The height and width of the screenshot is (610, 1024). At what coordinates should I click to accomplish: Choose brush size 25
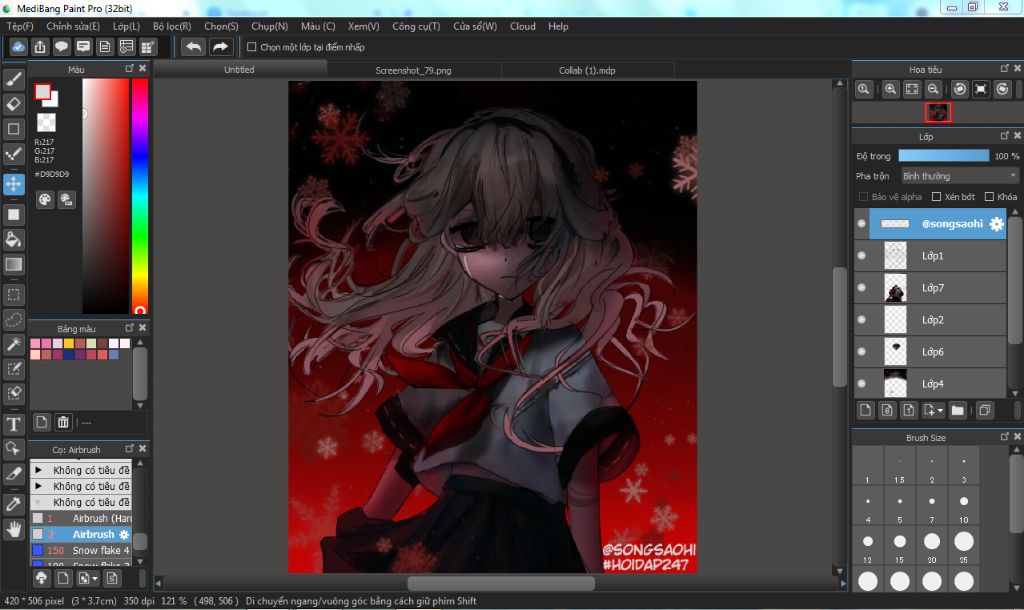tap(964, 547)
